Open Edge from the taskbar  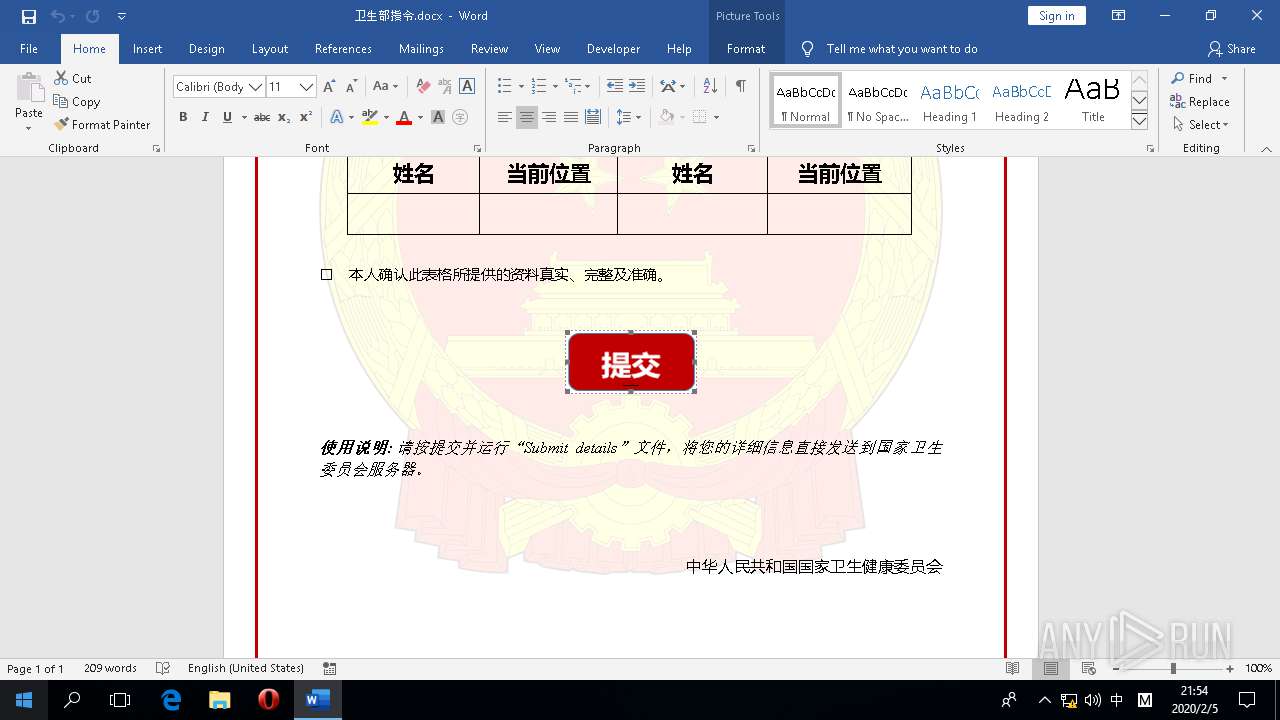point(171,700)
